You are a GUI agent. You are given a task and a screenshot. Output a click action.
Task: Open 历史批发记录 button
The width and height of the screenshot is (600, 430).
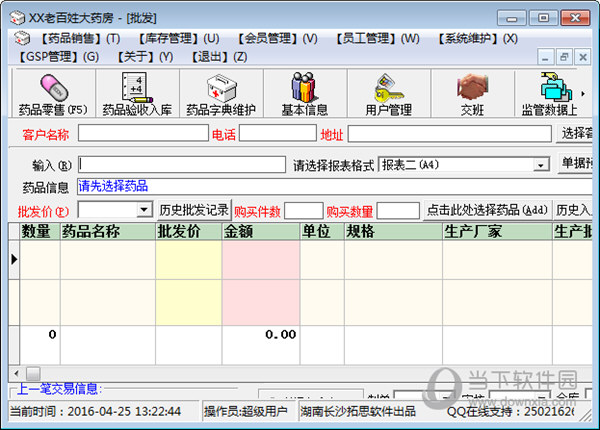(194, 210)
